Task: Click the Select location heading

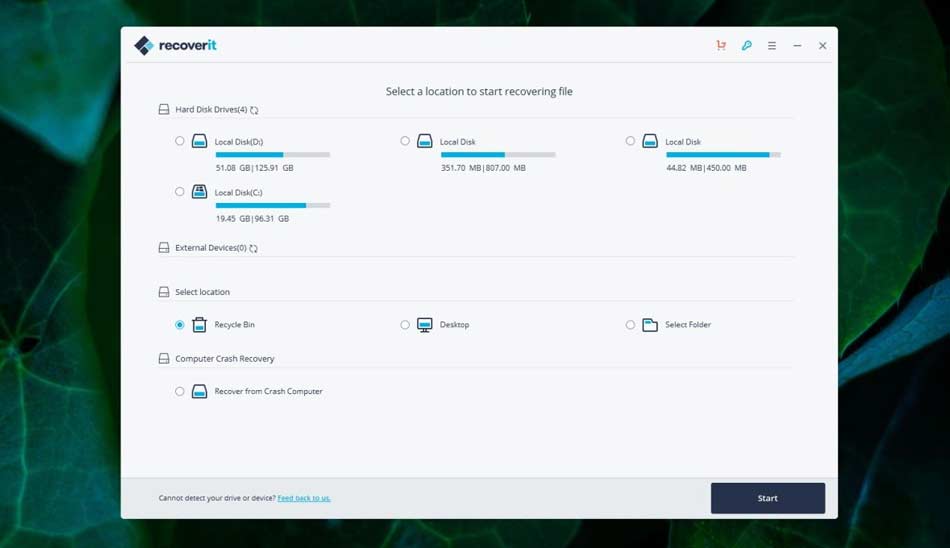Action: (202, 292)
